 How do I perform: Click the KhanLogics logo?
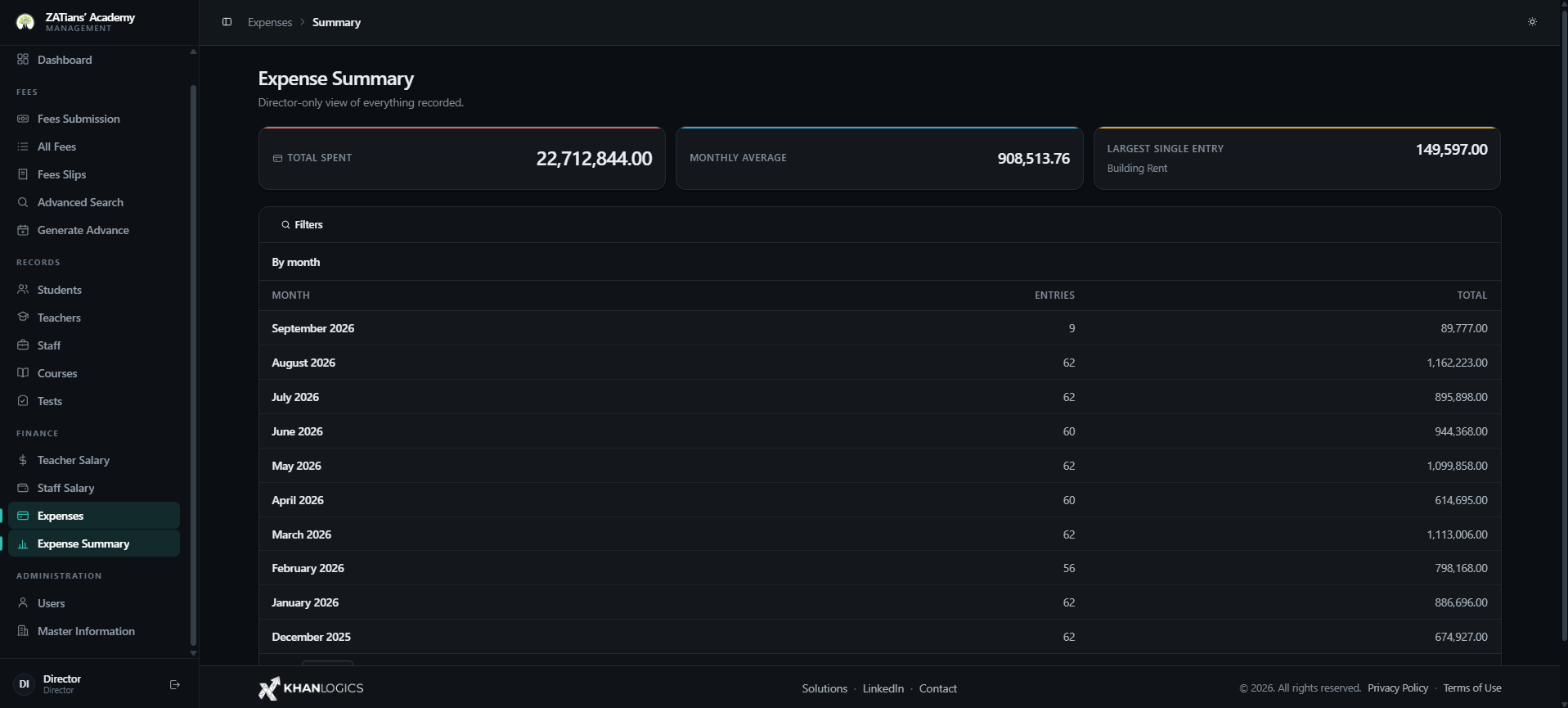(x=311, y=688)
